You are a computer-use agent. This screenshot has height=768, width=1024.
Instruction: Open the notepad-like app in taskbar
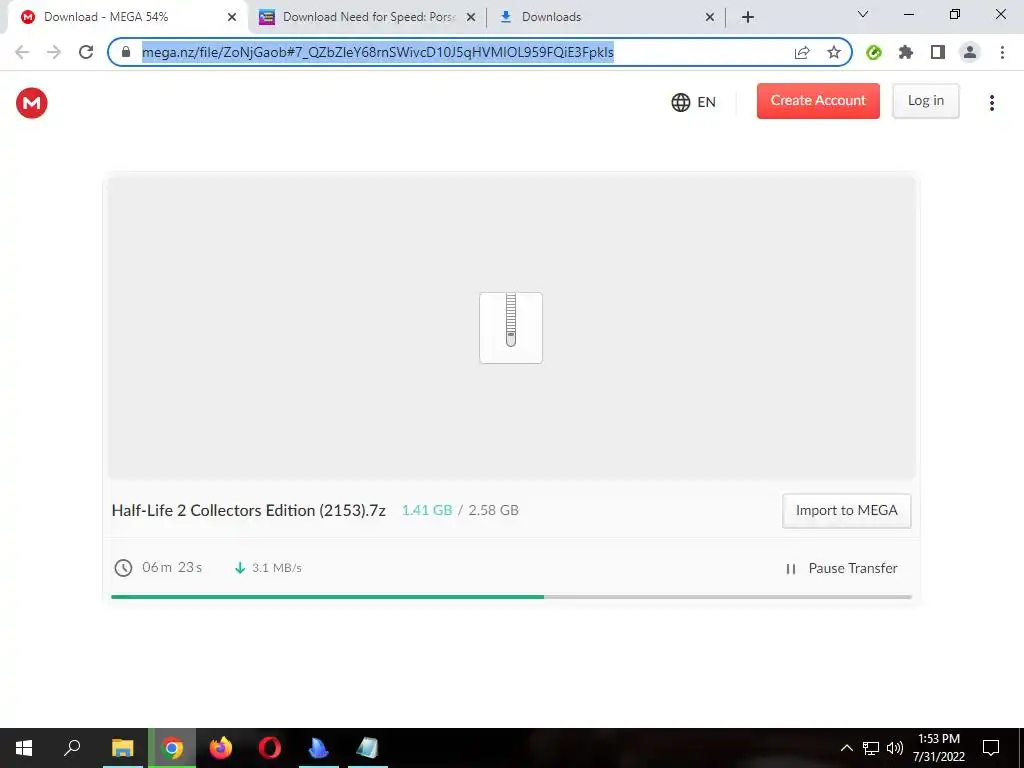(368, 748)
